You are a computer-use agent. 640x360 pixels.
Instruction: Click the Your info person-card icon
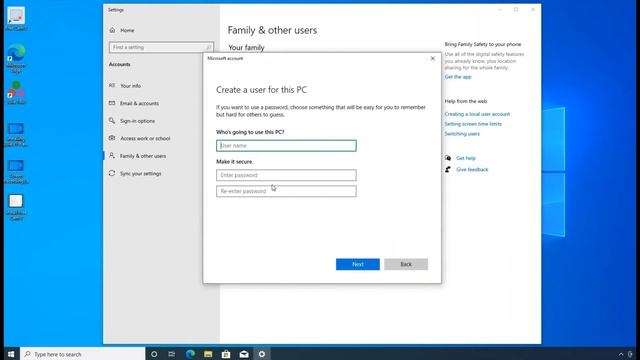tap(112, 85)
